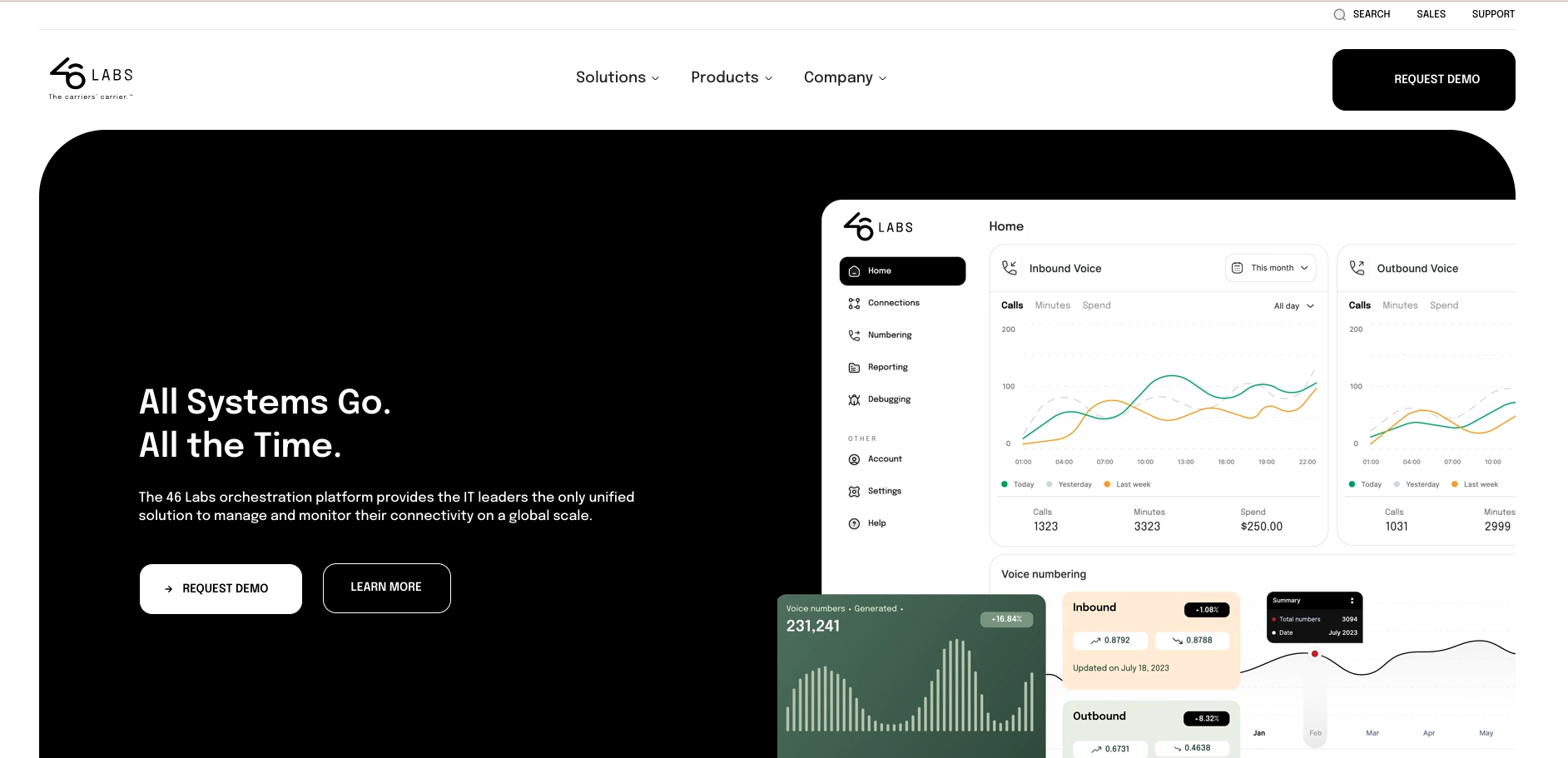Click the Numbering phone icon in sidebar
The width and height of the screenshot is (1568, 758).
(x=854, y=335)
